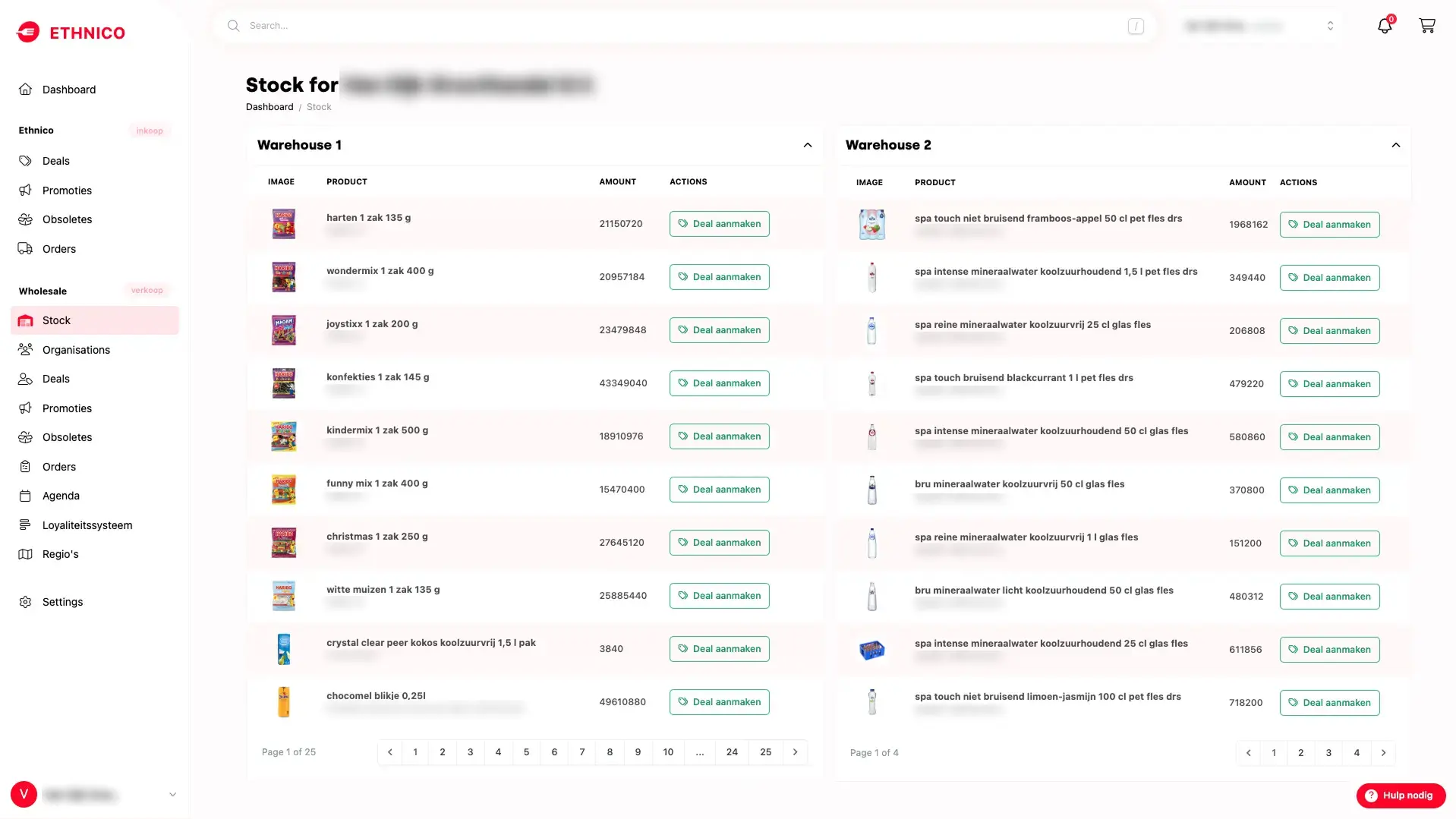The height and width of the screenshot is (819, 1456).
Task: Create deal for spa touch bruisend blackcurrant
Action: 1329,384
